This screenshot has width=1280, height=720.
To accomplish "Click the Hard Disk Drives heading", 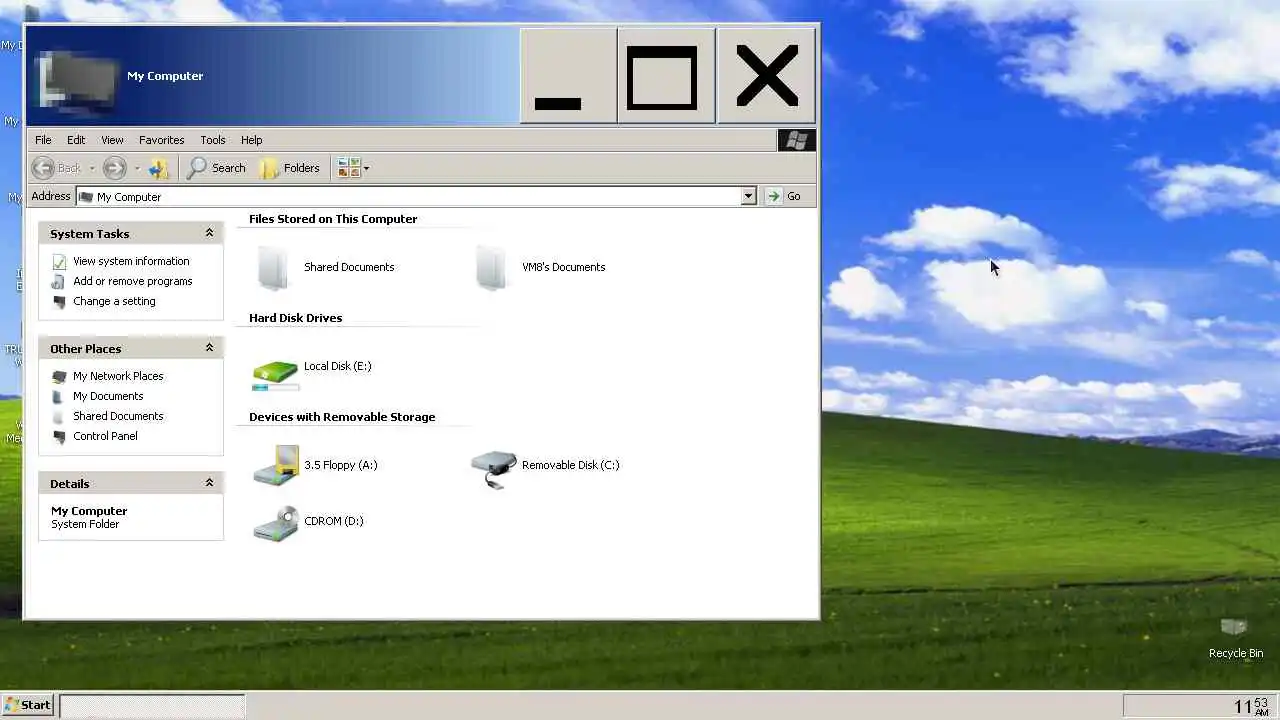I will point(295,318).
